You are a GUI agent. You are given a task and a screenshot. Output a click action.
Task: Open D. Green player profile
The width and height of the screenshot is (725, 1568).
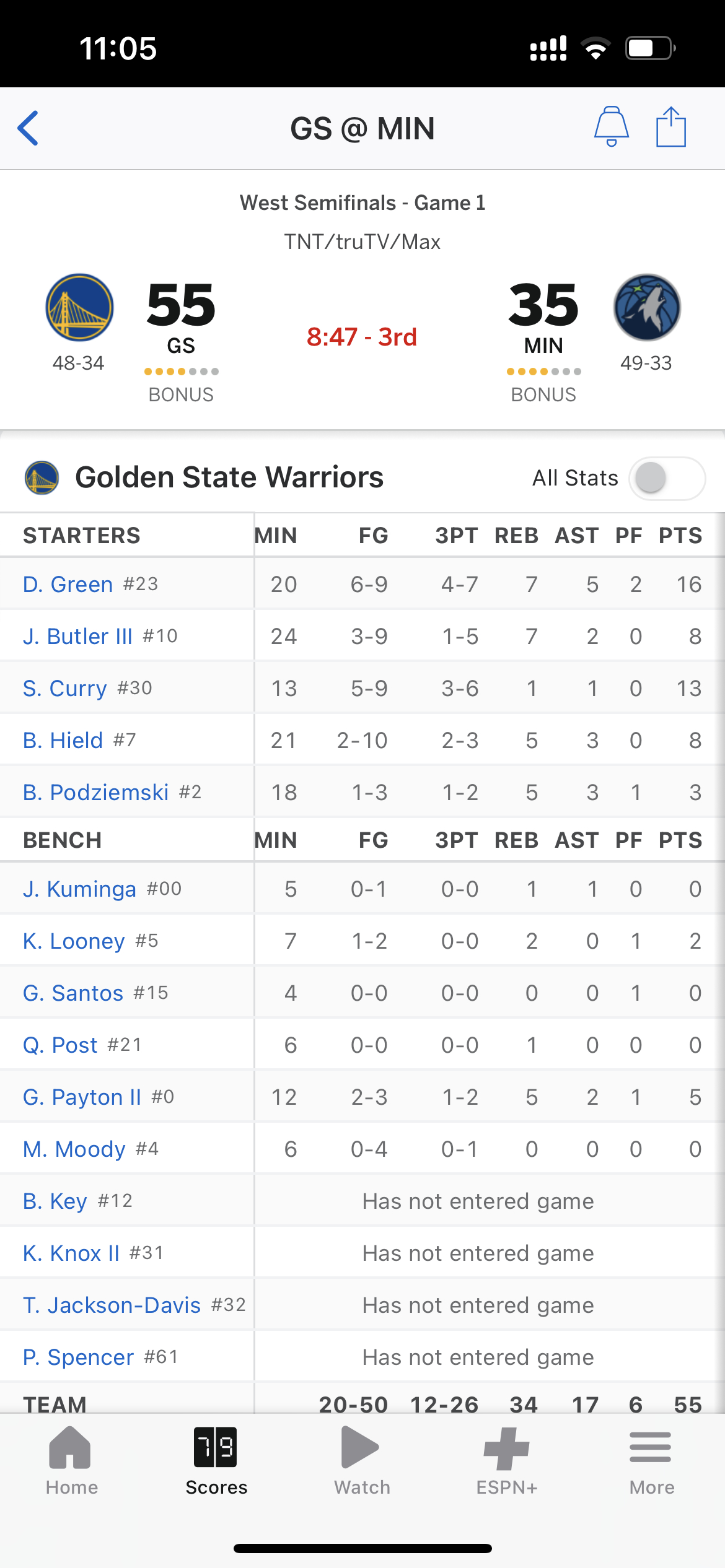(x=68, y=584)
